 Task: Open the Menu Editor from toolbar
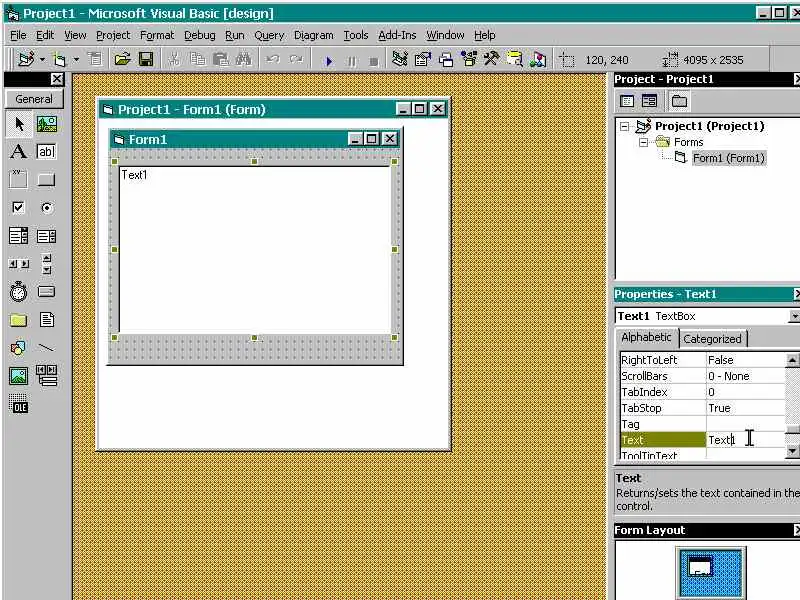pos(95,60)
